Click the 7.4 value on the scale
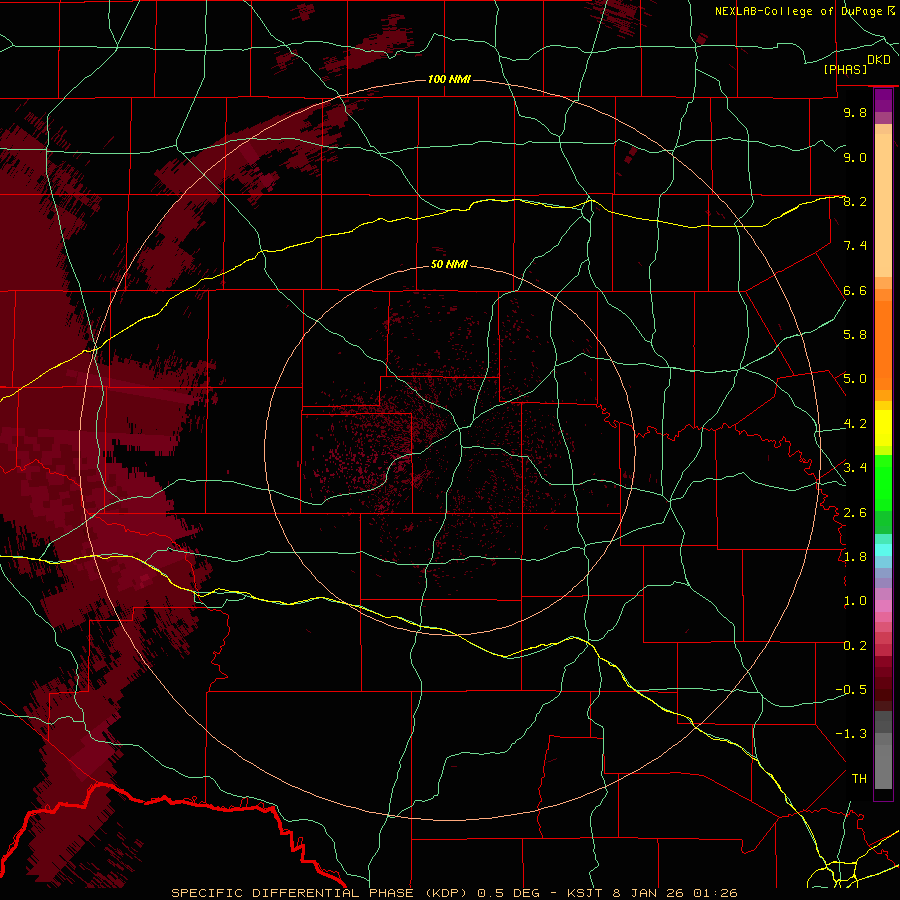The width and height of the screenshot is (900, 900). (x=855, y=246)
